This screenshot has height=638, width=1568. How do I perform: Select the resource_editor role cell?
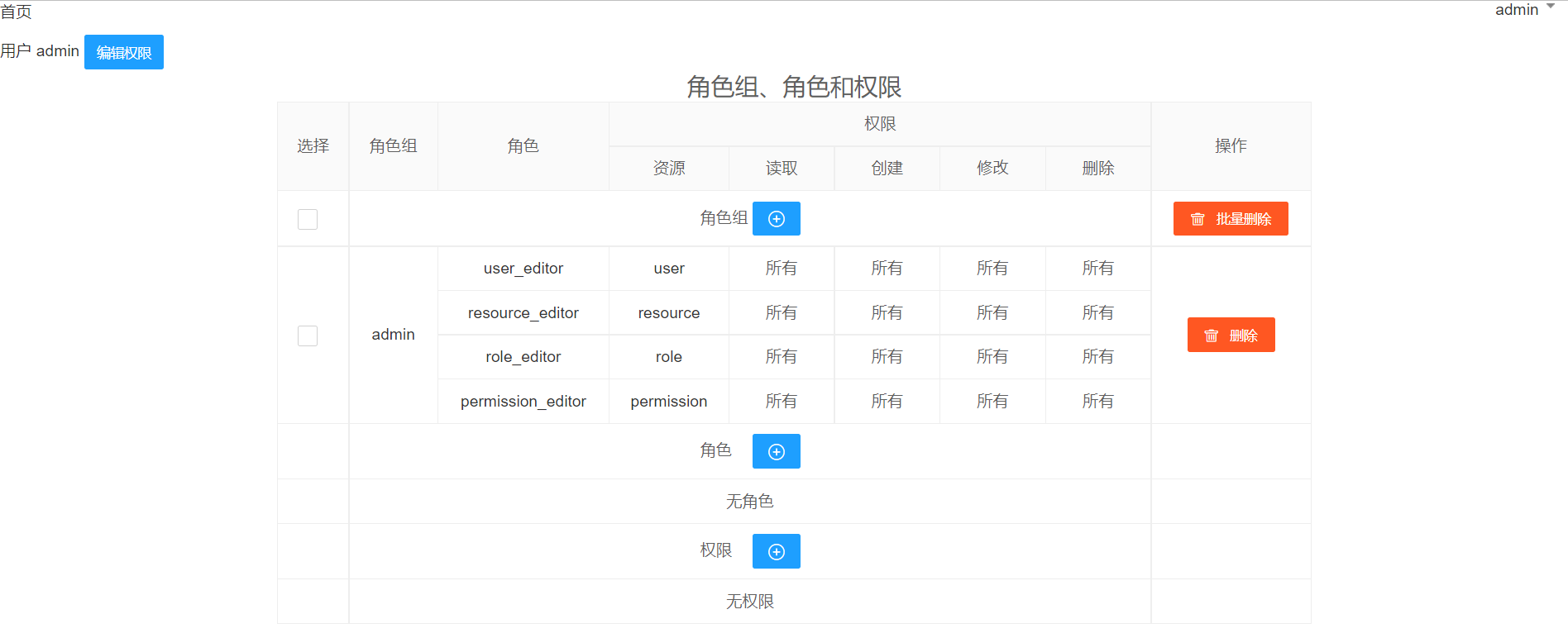point(523,313)
